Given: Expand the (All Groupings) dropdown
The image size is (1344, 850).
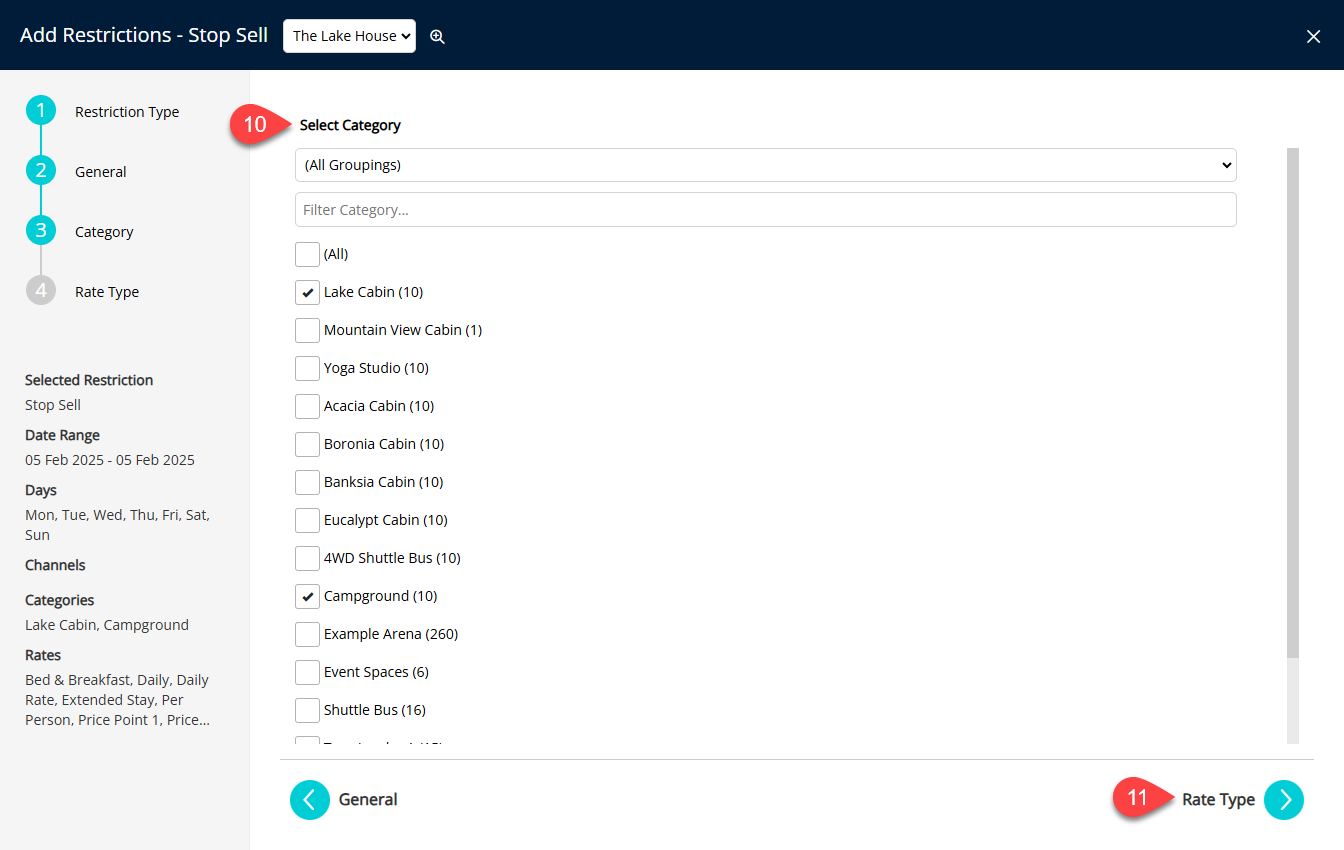Looking at the screenshot, I should (766, 165).
